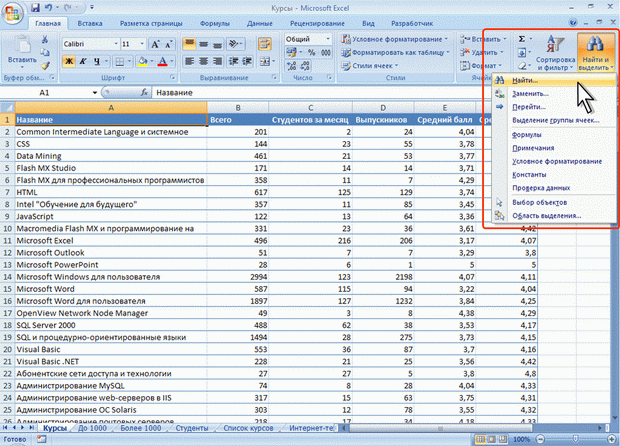Align text to the top

189,43
